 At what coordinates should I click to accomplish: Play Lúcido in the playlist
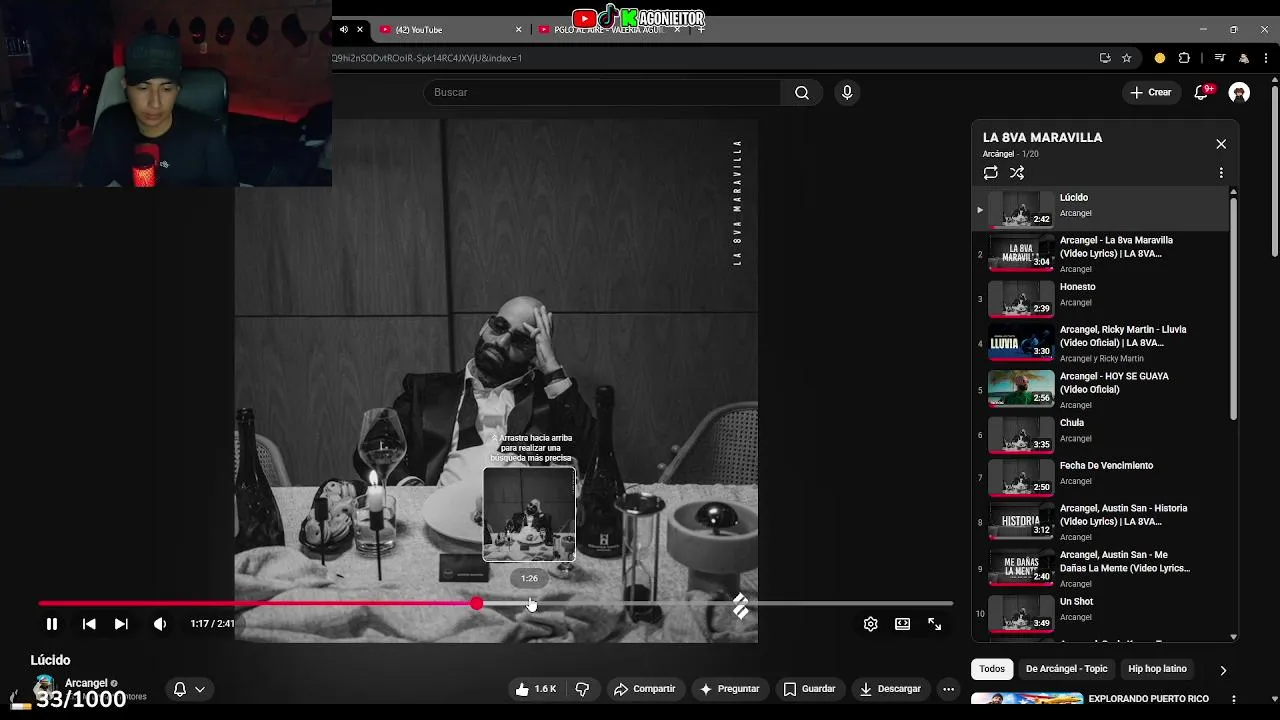tap(1099, 209)
